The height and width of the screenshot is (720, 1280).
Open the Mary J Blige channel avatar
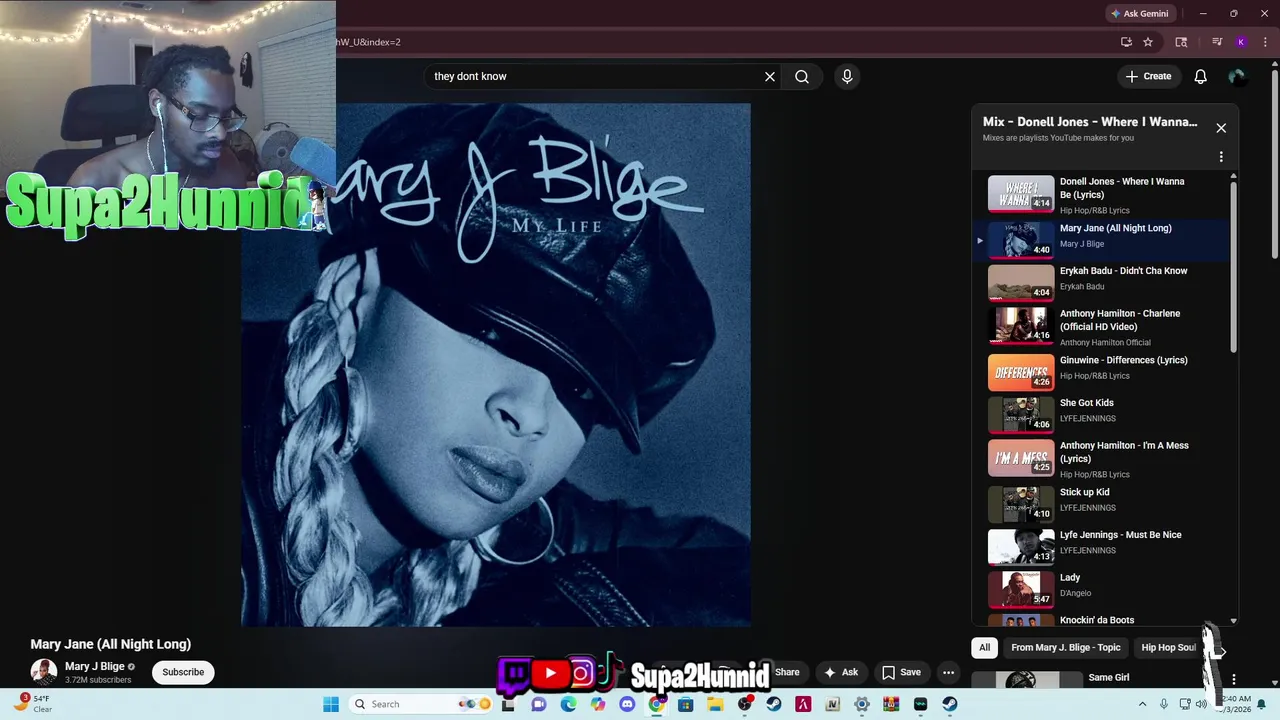(x=44, y=672)
